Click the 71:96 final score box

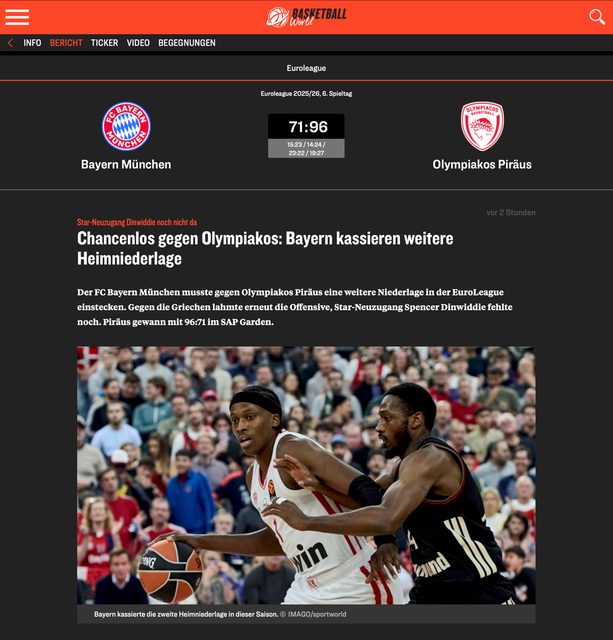306,126
